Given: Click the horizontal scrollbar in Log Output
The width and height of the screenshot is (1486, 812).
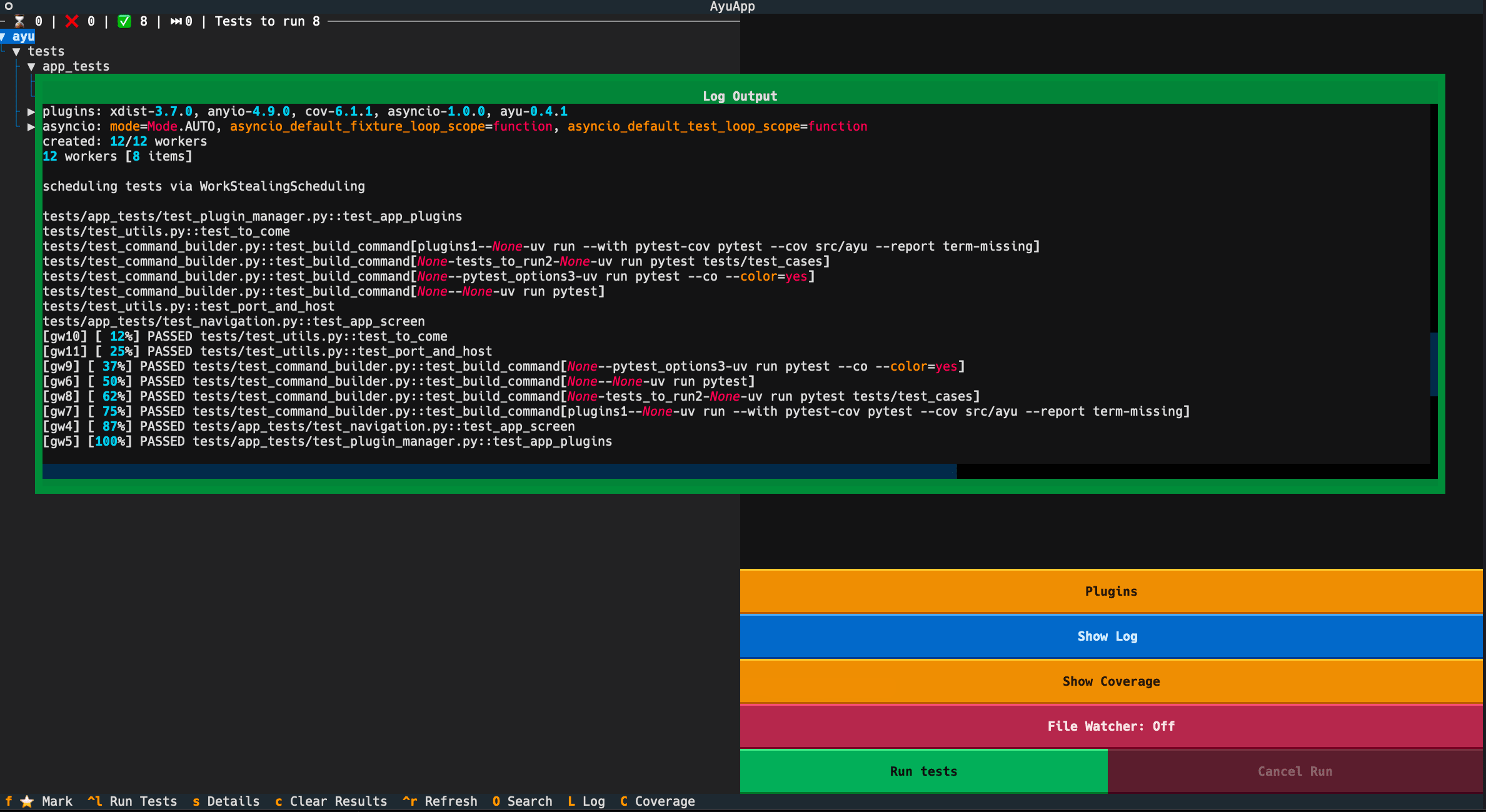Looking at the screenshot, I should click(499, 471).
